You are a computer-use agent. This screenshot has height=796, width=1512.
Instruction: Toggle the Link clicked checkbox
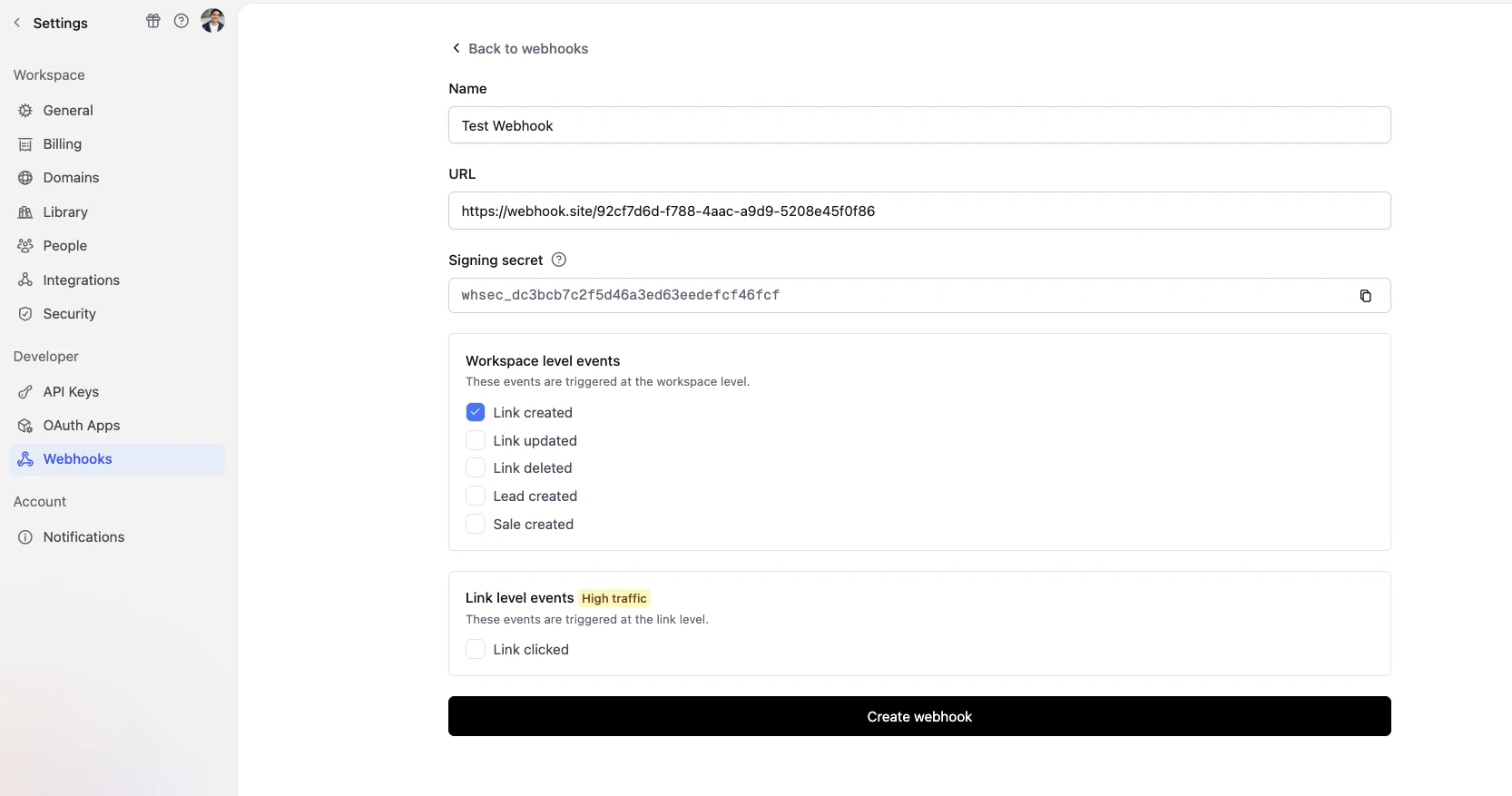coord(475,649)
